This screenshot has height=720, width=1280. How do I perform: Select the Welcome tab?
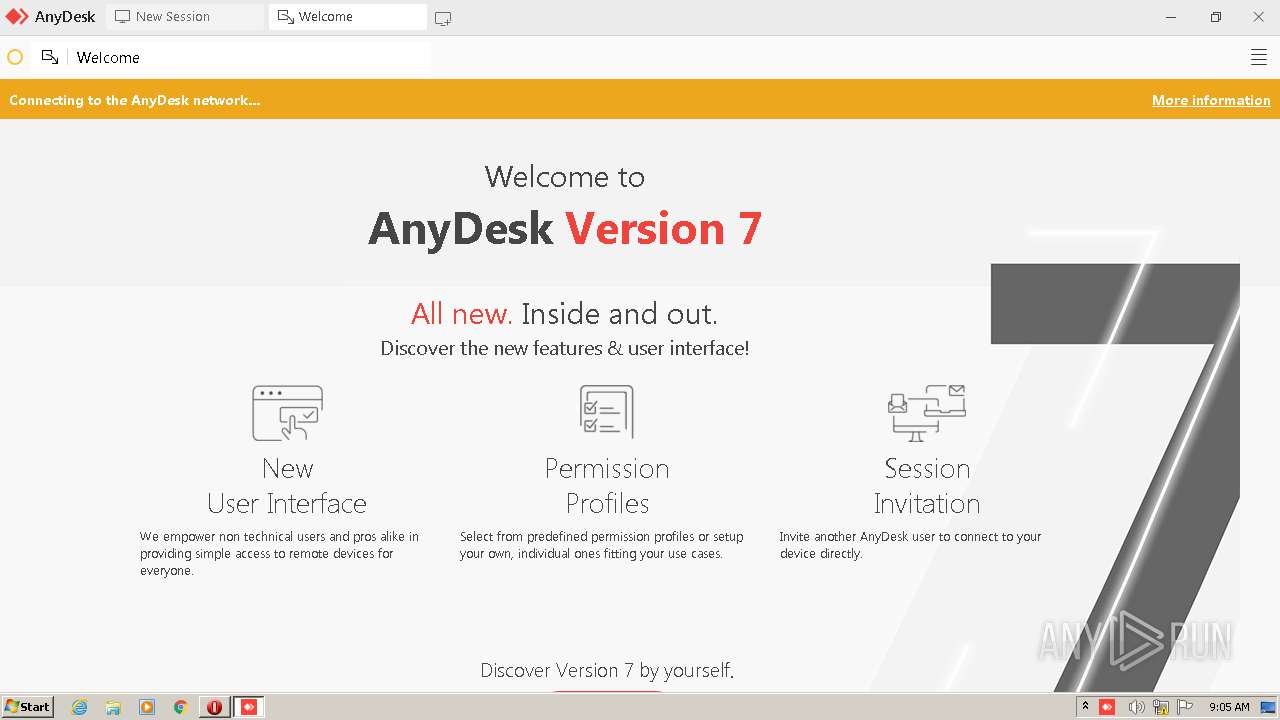[x=347, y=17]
